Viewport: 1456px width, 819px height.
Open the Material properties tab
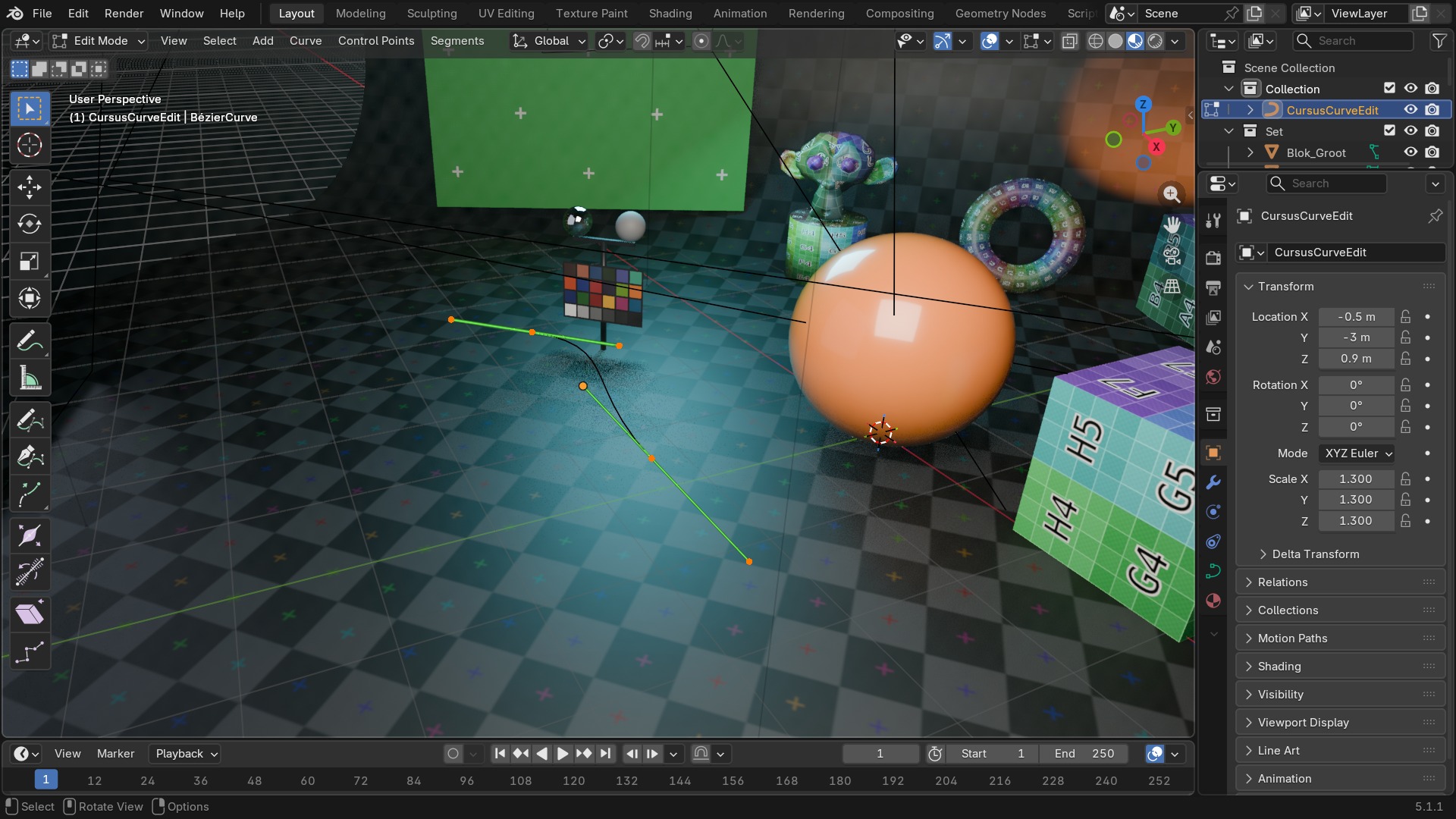(x=1213, y=601)
